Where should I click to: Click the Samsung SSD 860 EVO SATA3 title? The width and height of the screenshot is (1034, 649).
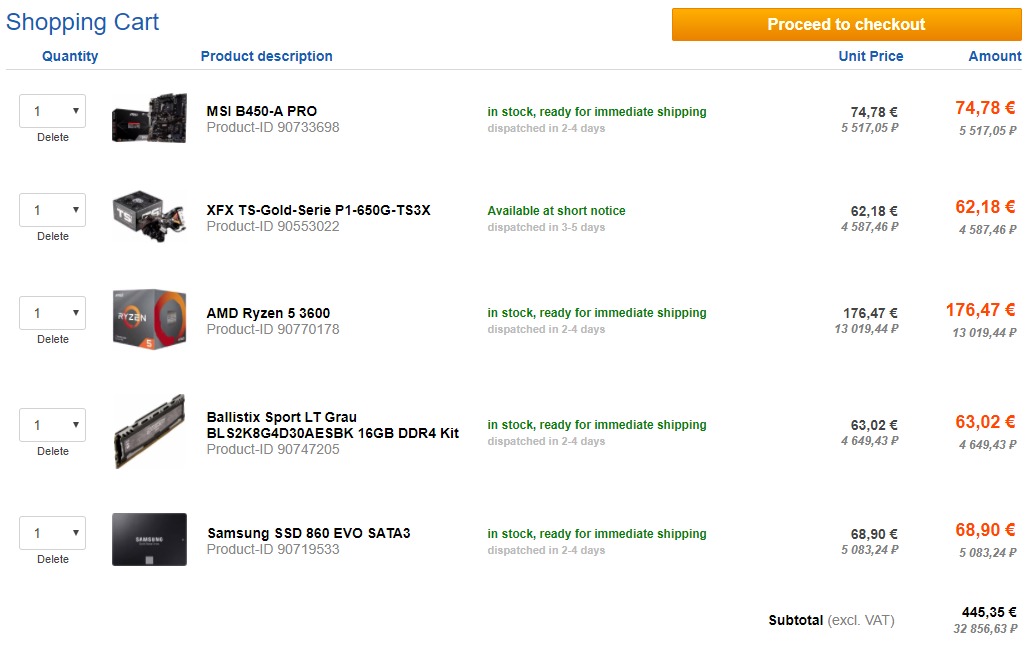tap(308, 533)
